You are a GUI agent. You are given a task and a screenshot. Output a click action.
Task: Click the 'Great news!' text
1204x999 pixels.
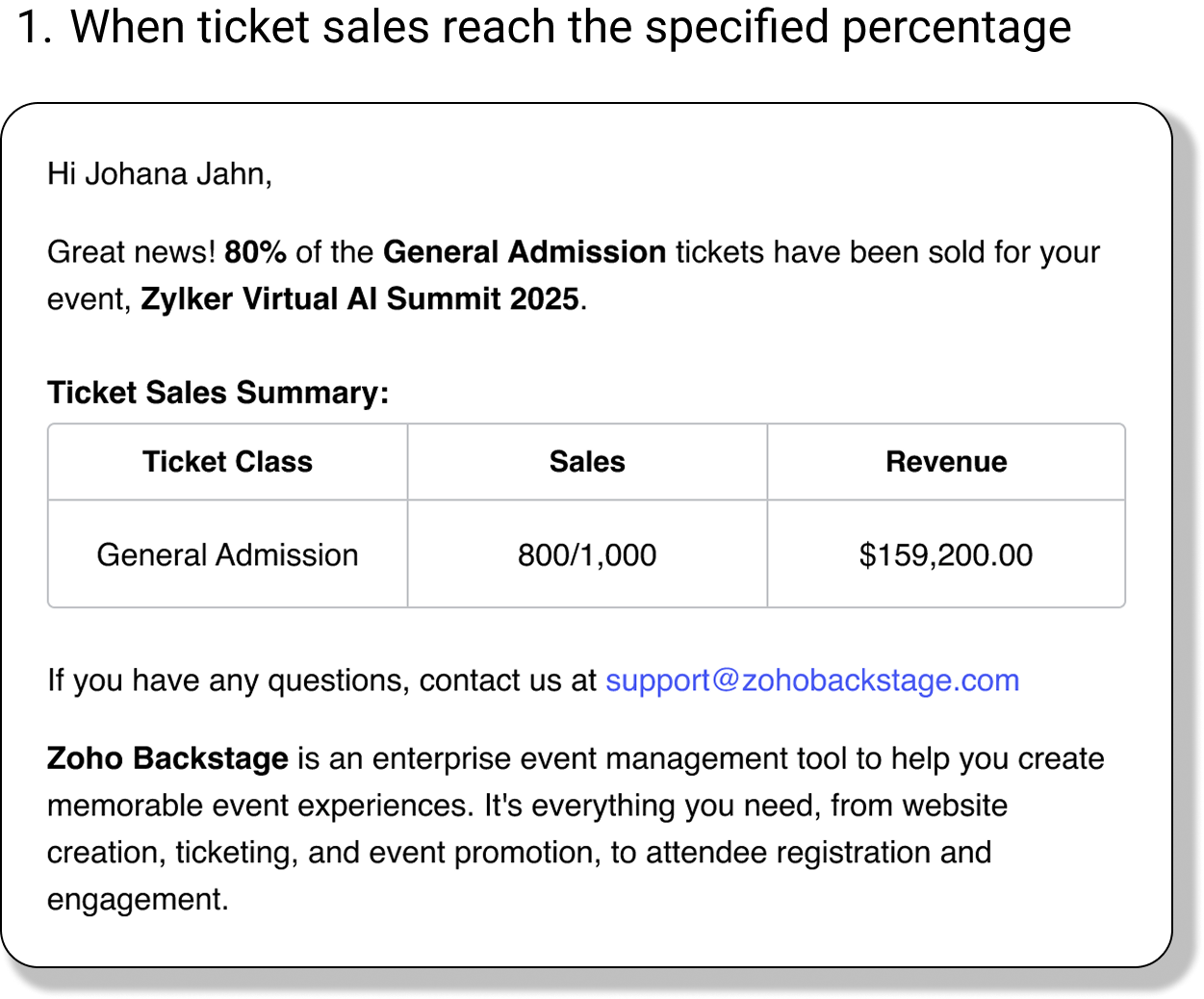point(132,252)
